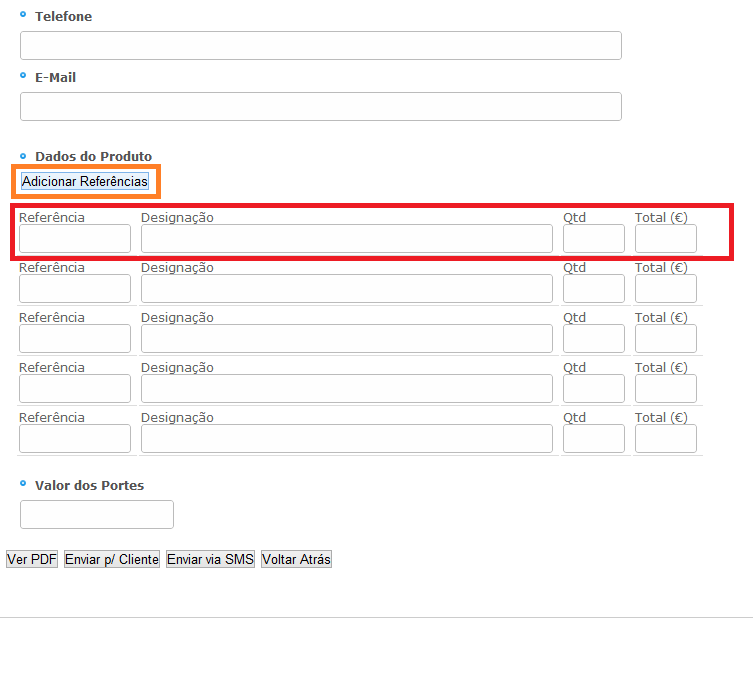Focus the third row Total (€) field

[665, 339]
